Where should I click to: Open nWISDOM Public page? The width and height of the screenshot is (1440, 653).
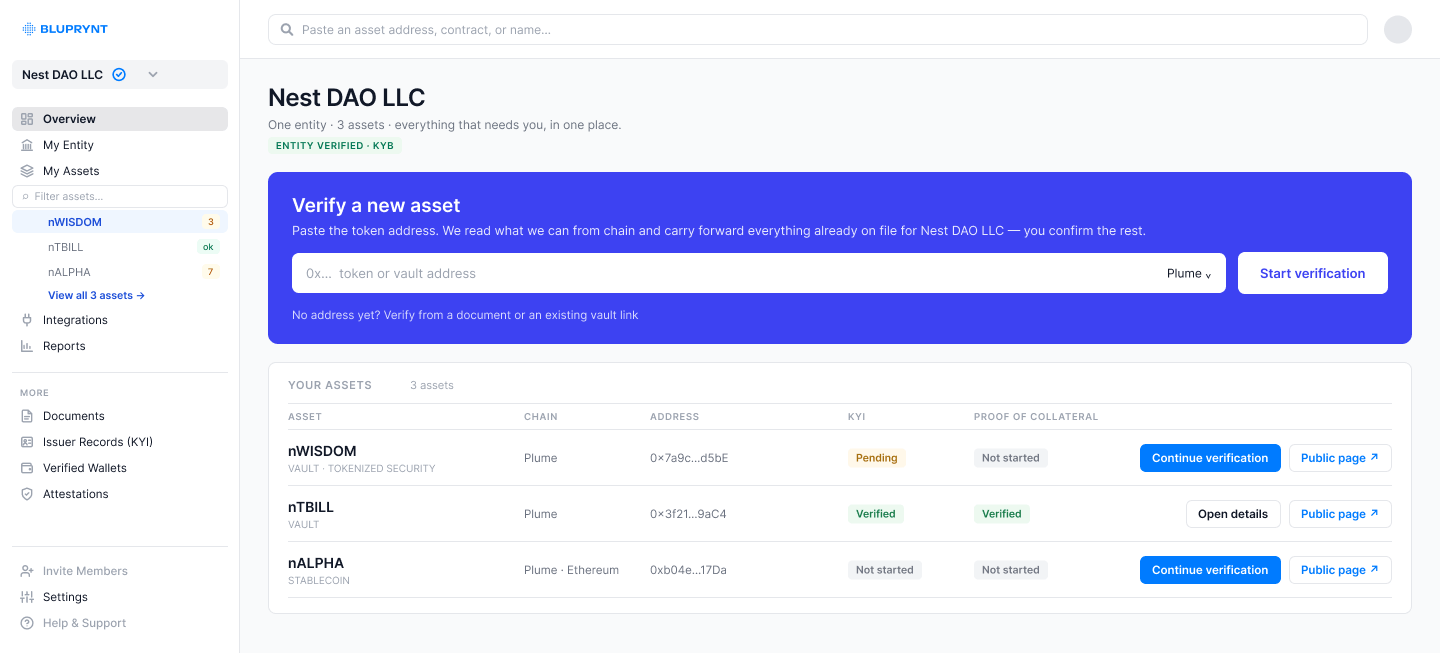[1340, 458]
